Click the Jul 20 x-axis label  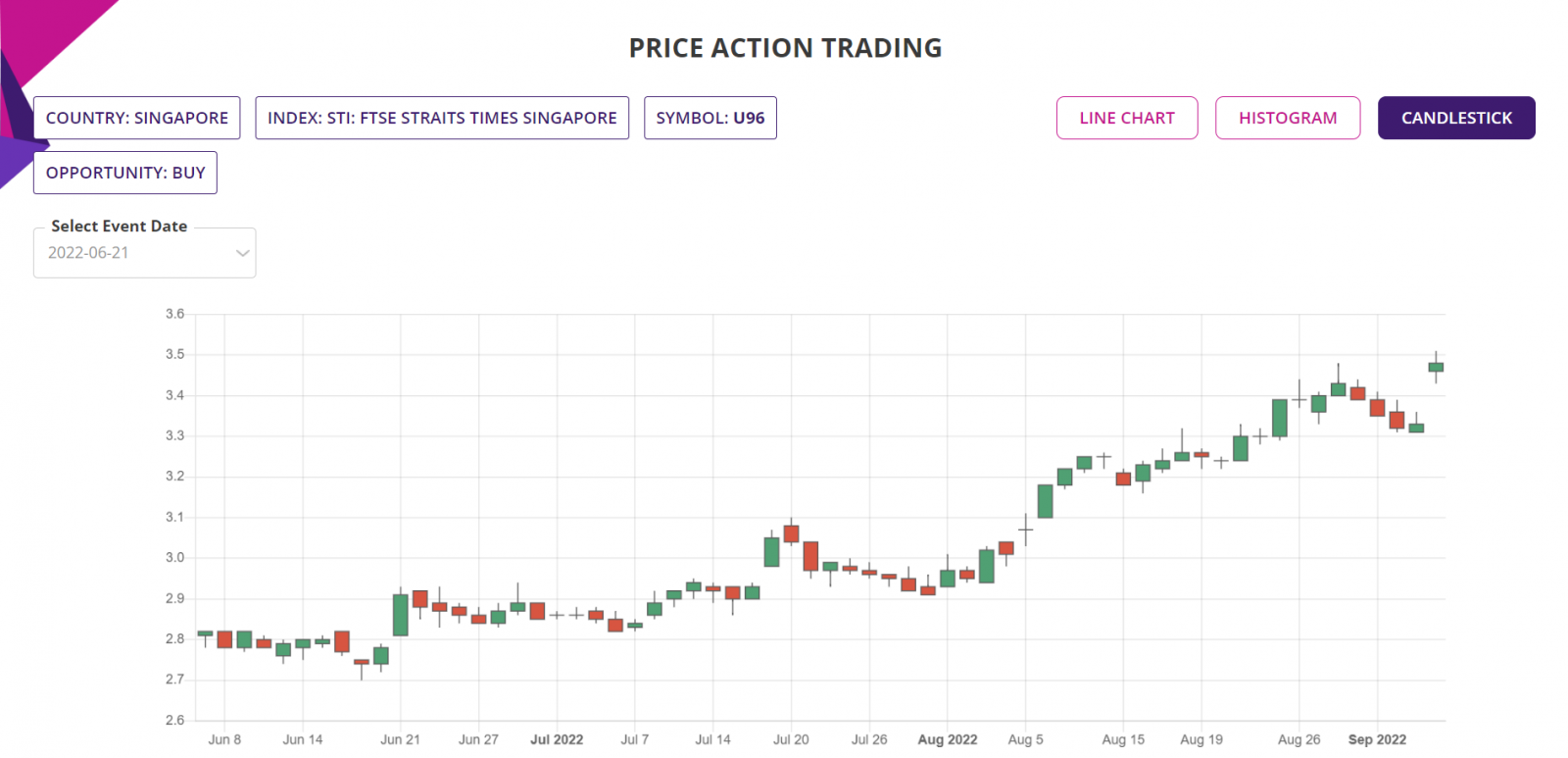tap(791, 739)
